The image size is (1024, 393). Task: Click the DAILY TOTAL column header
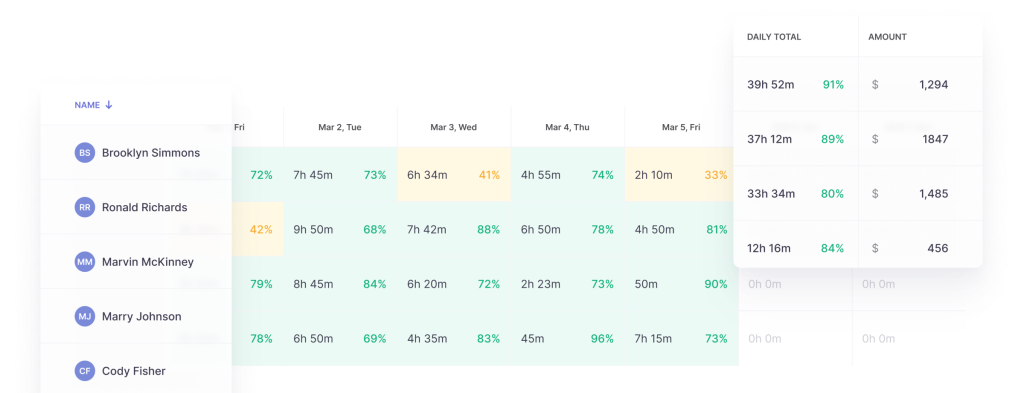click(774, 37)
